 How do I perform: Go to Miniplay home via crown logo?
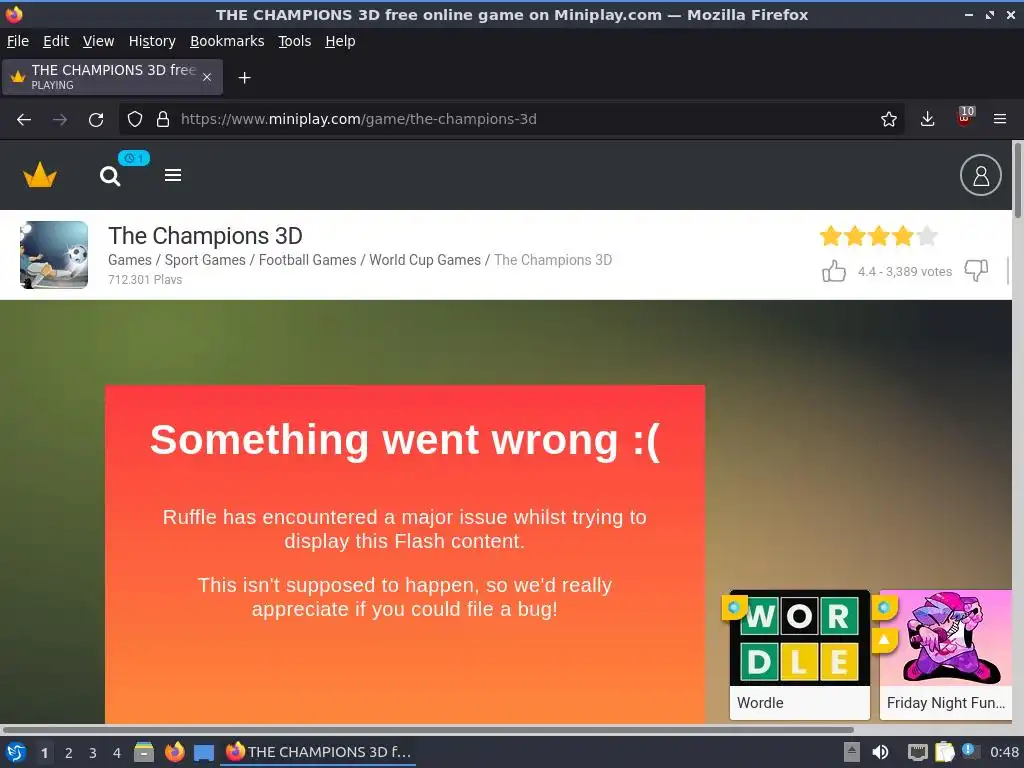point(40,175)
